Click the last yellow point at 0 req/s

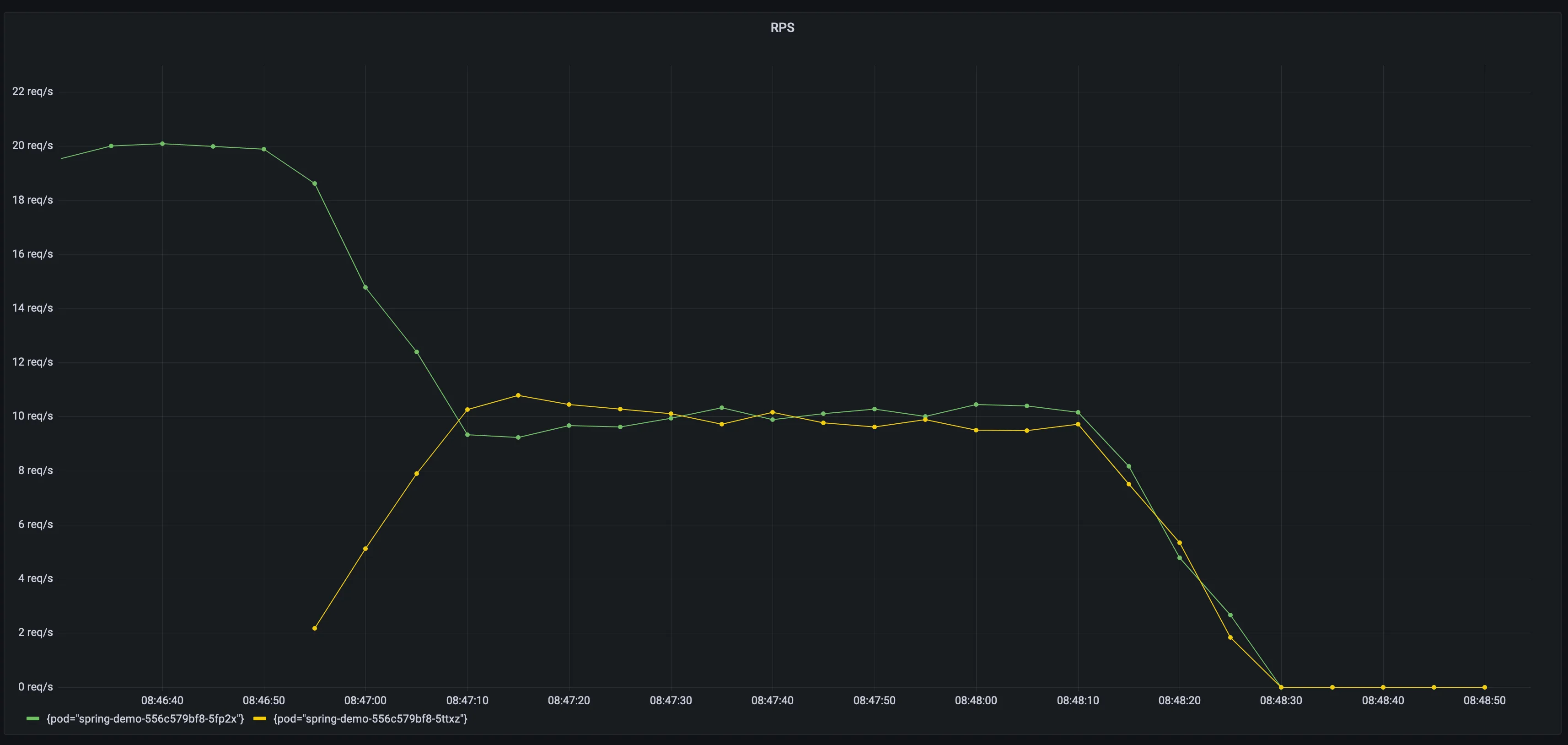pyautogui.click(x=1485, y=686)
